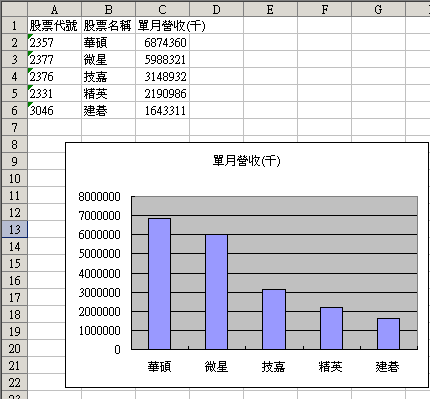Viewport: 430px width, 399px height.
Task: Click the 8000000 value axis label
Action: click(x=99, y=197)
